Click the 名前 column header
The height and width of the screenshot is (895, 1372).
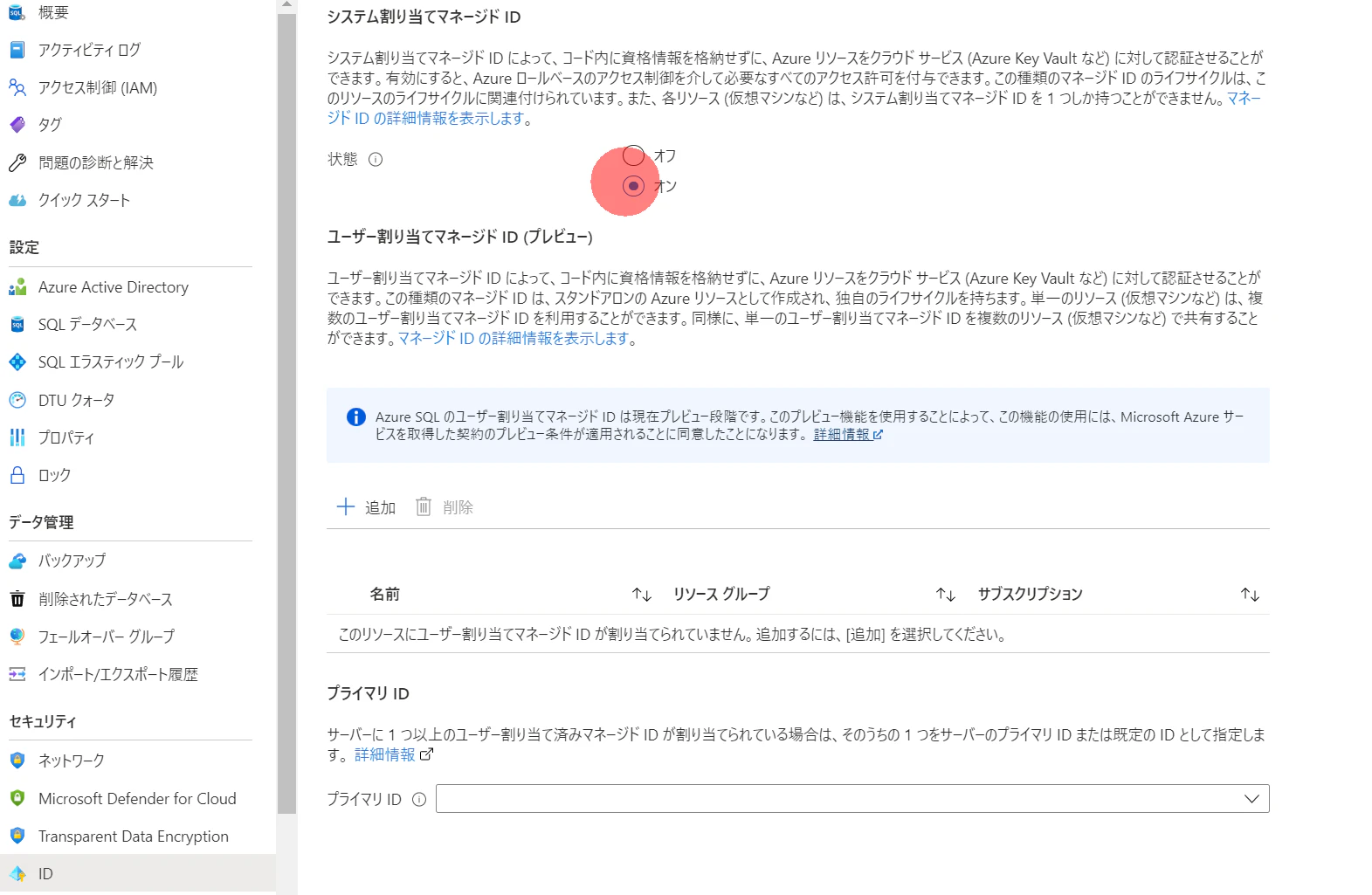pyautogui.click(x=385, y=594)
